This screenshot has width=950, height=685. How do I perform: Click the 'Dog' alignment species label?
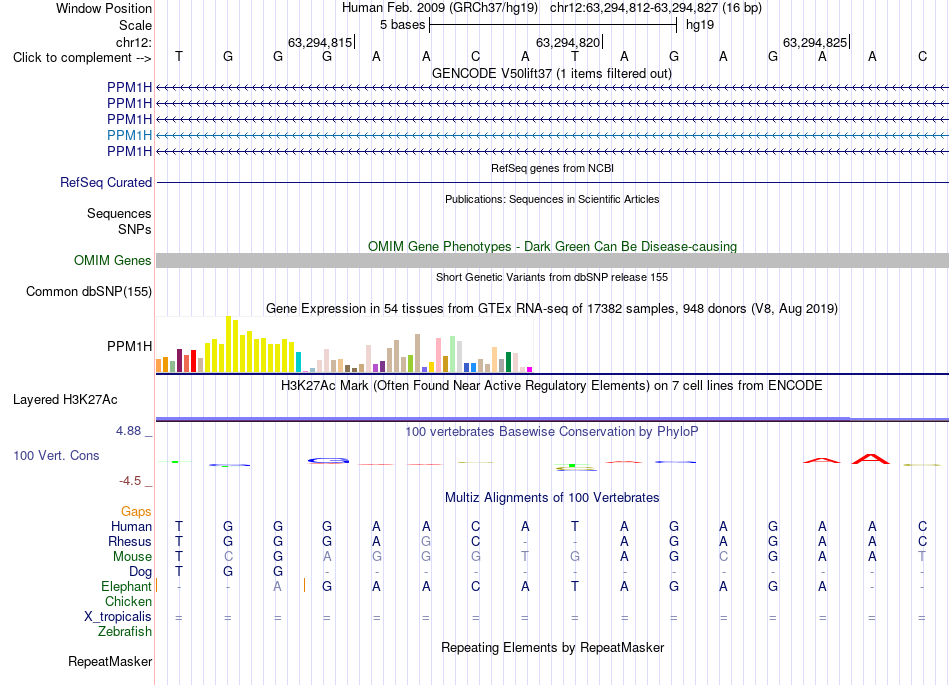pos(140,572)
